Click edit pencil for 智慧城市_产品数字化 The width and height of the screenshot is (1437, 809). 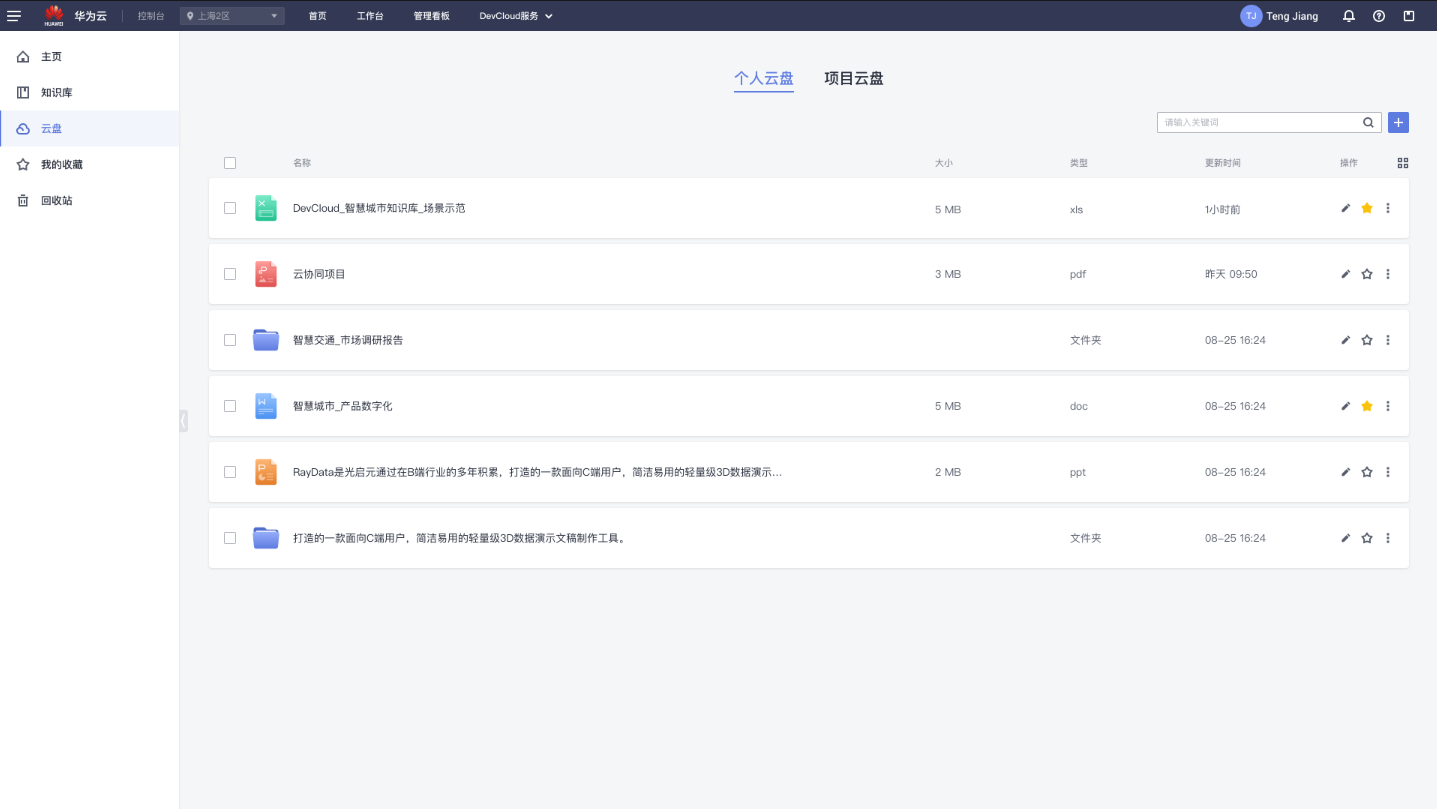pyautogui.click(x=1346, y=406)
